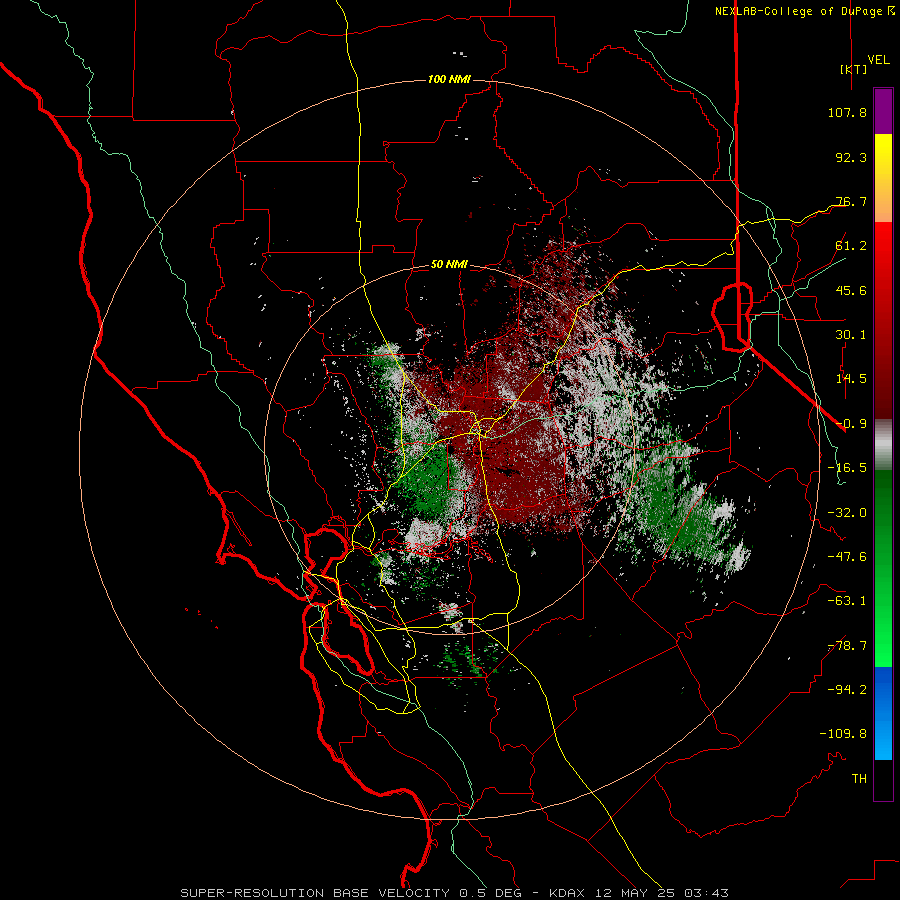Click the -109.8 legend value
This screenshot has width=900, height=900.
click(843, 734)
